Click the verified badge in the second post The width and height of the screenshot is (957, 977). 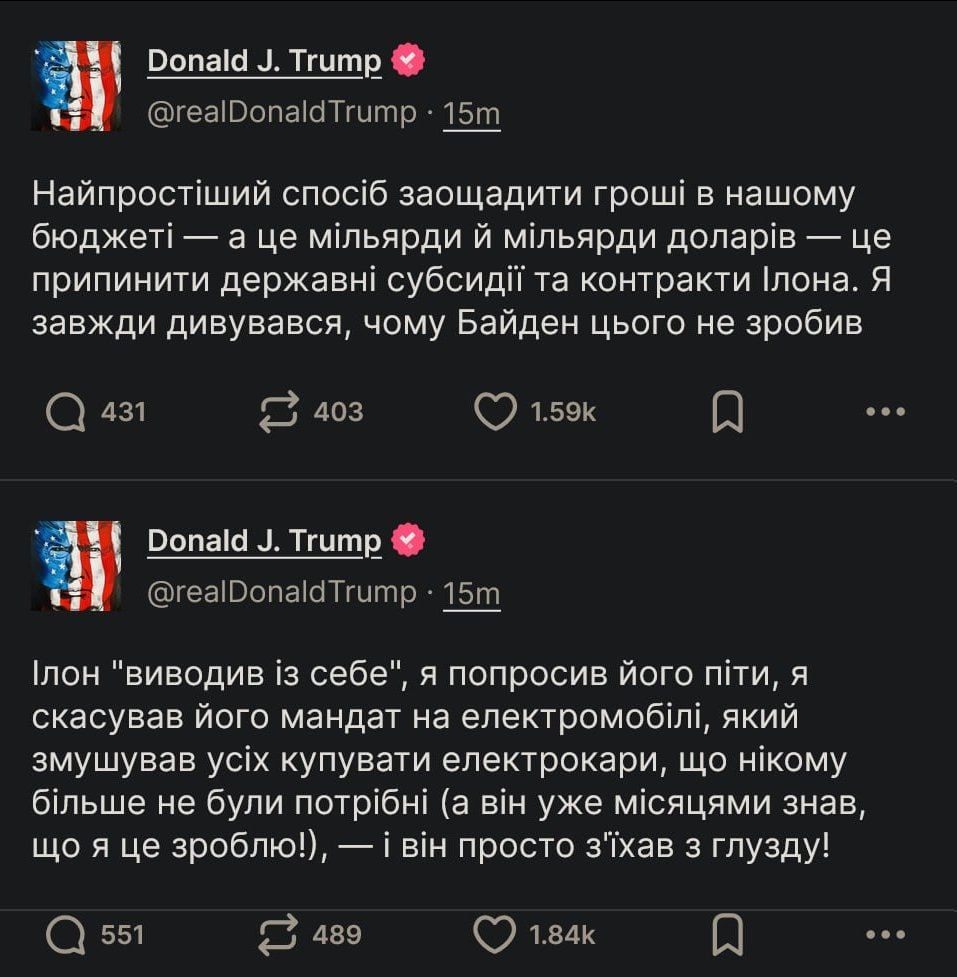[409, 541]
